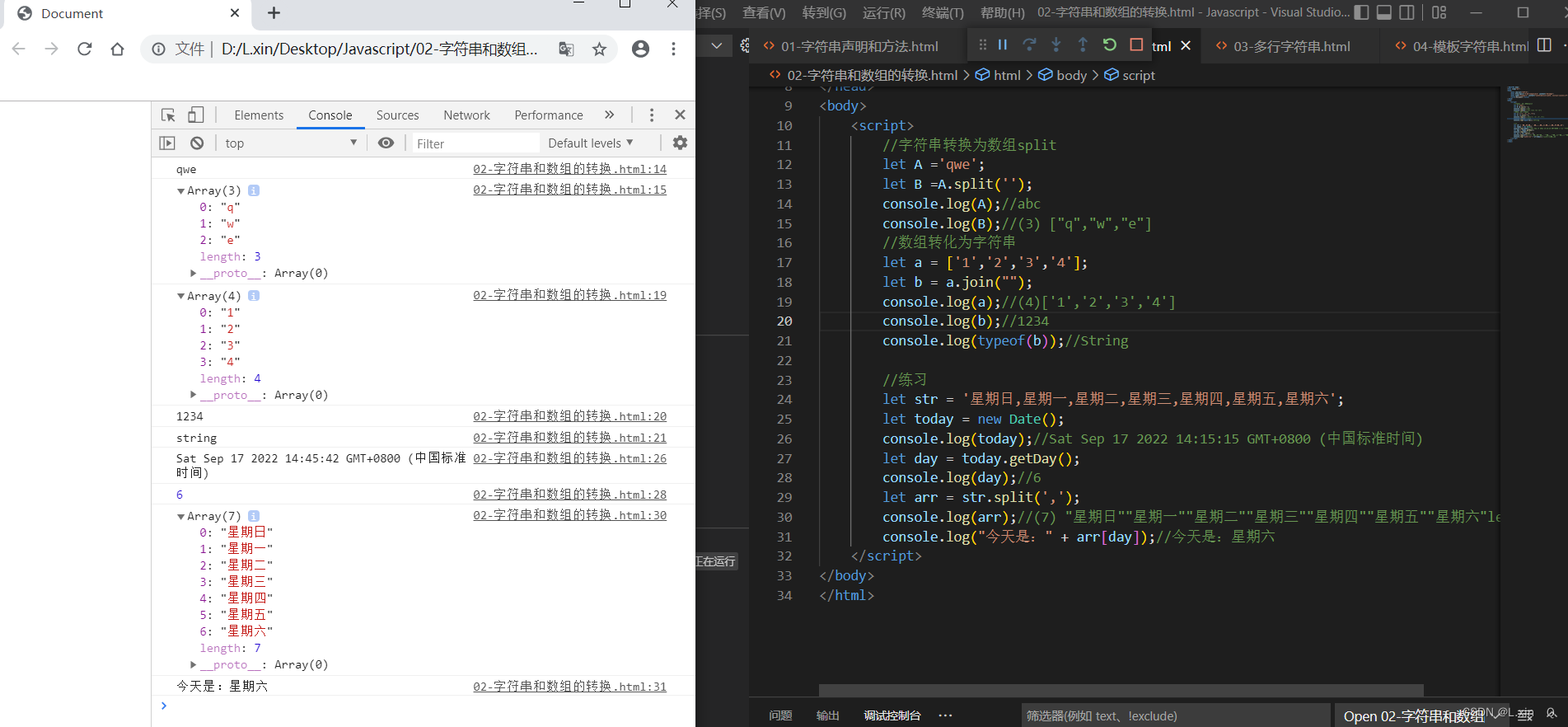The image size is (1568, 727).
Task: Open the DevTools three-dot customize menu
Action: (652, 115)
